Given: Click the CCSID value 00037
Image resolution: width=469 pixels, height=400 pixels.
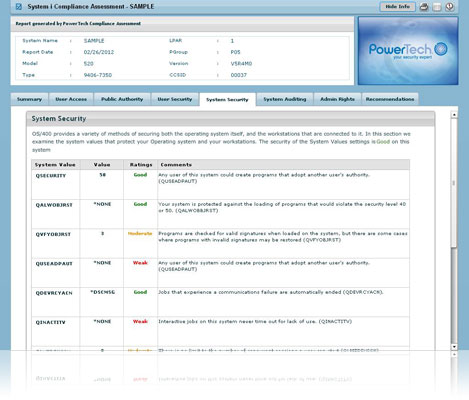Looking at the screenshot, I should (239, 75).
